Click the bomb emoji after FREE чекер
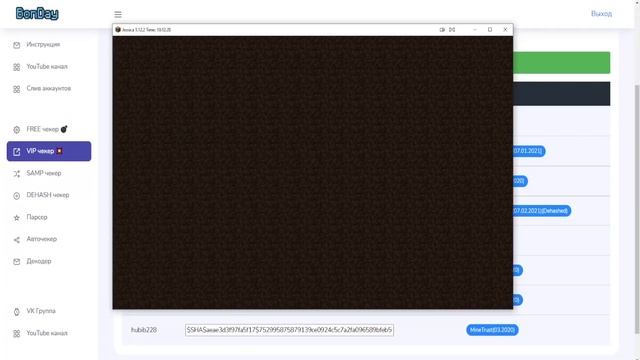Viewport: 640px width, 360px height. tap(64, 129)
